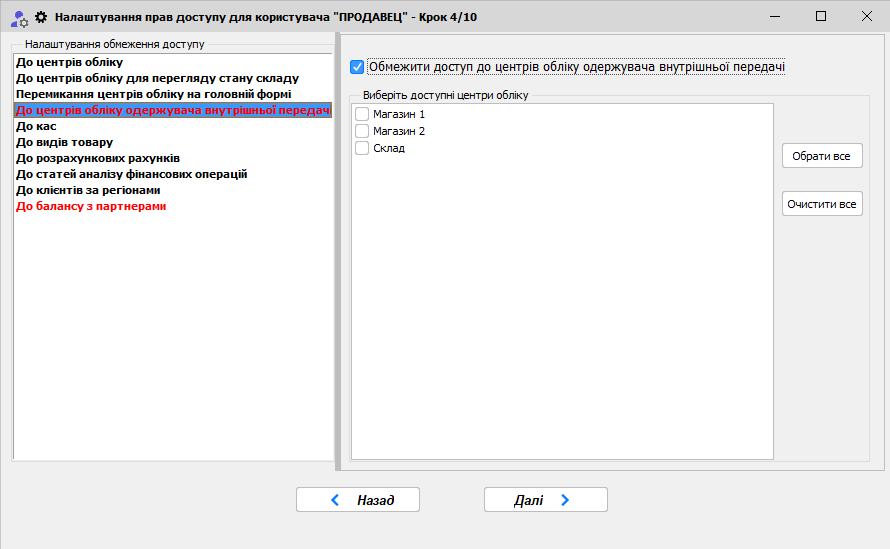Uncheck restrict access to receiver accounting centers
Screen dimensions: 890x549
[x=358, y=68]
